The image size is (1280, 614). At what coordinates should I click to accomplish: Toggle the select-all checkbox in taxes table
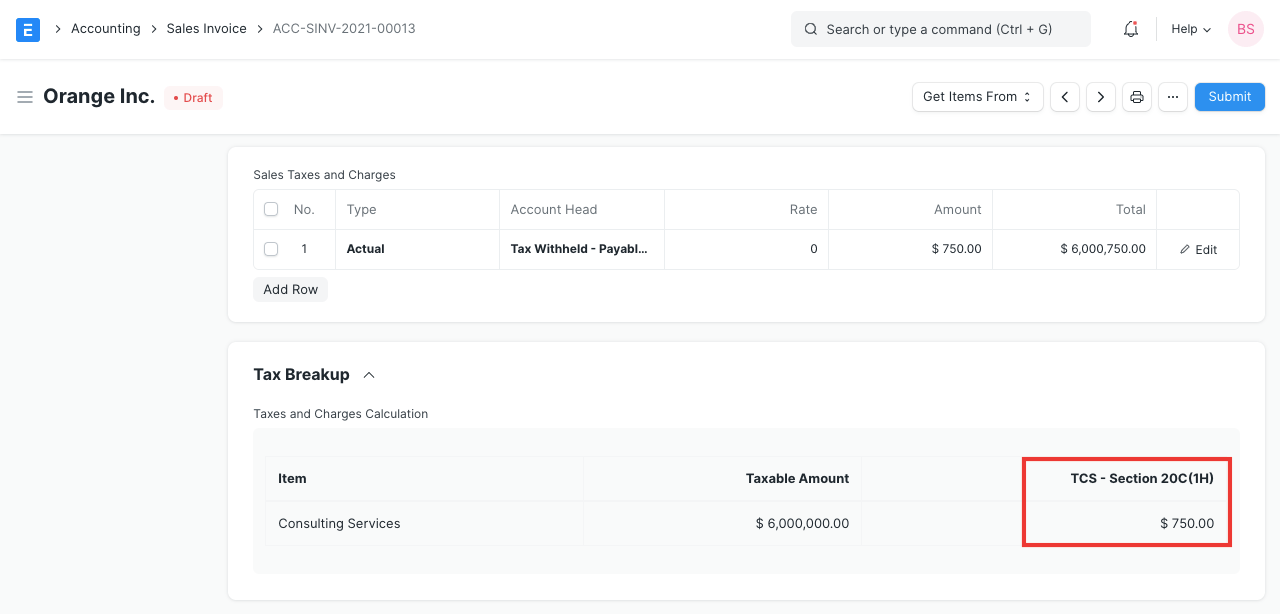coord(271,208)
